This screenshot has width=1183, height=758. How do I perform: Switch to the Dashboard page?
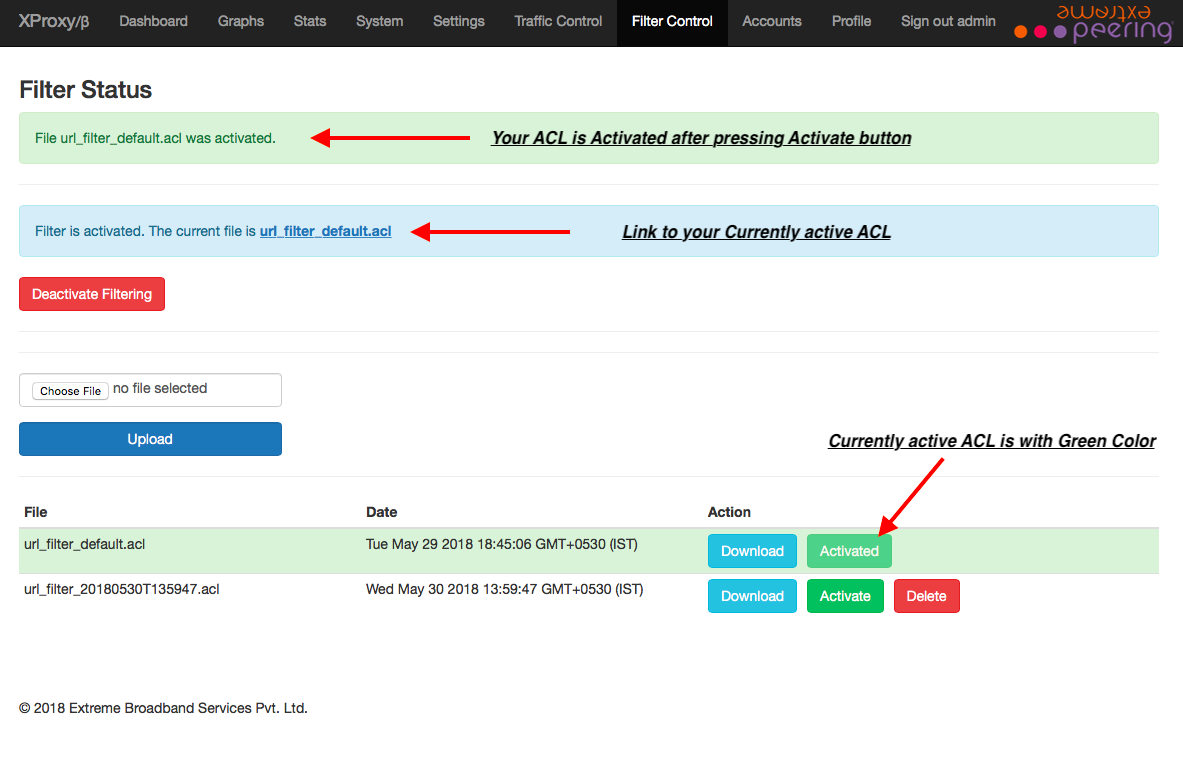point(153,21)
